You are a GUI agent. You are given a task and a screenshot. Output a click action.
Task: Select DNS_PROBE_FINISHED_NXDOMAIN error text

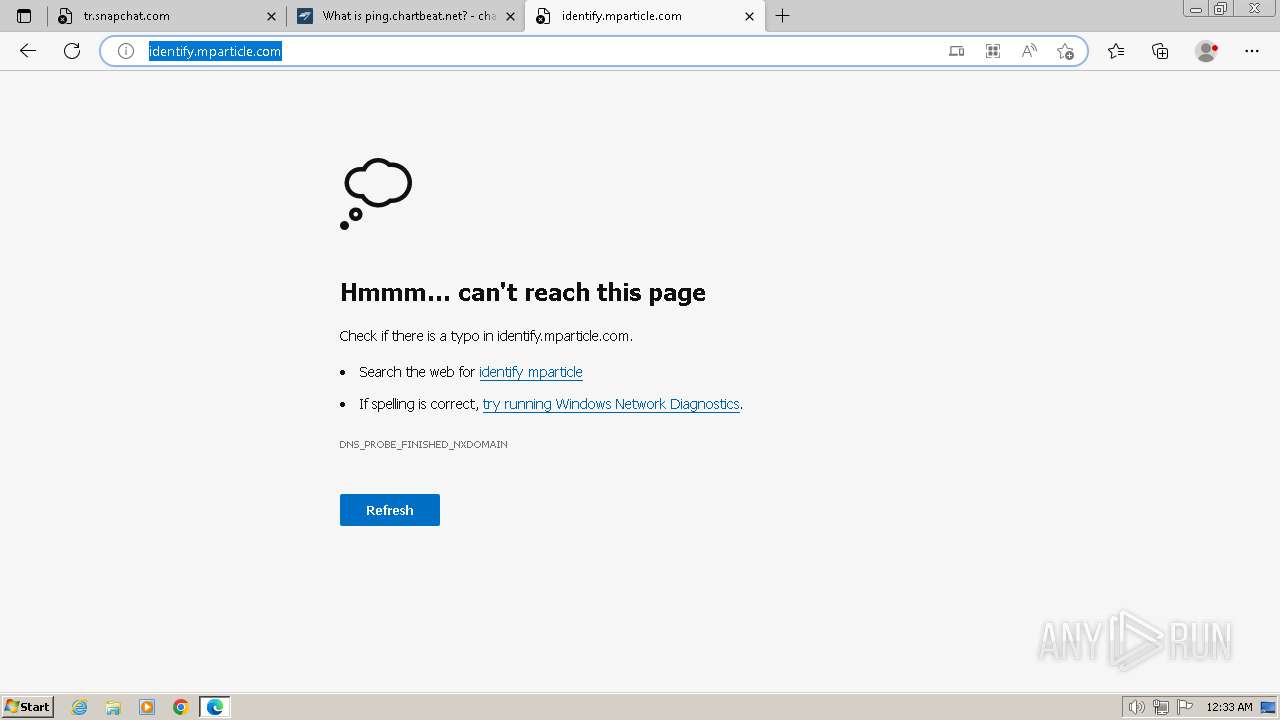pyautogui.click(x=423, y=444)
